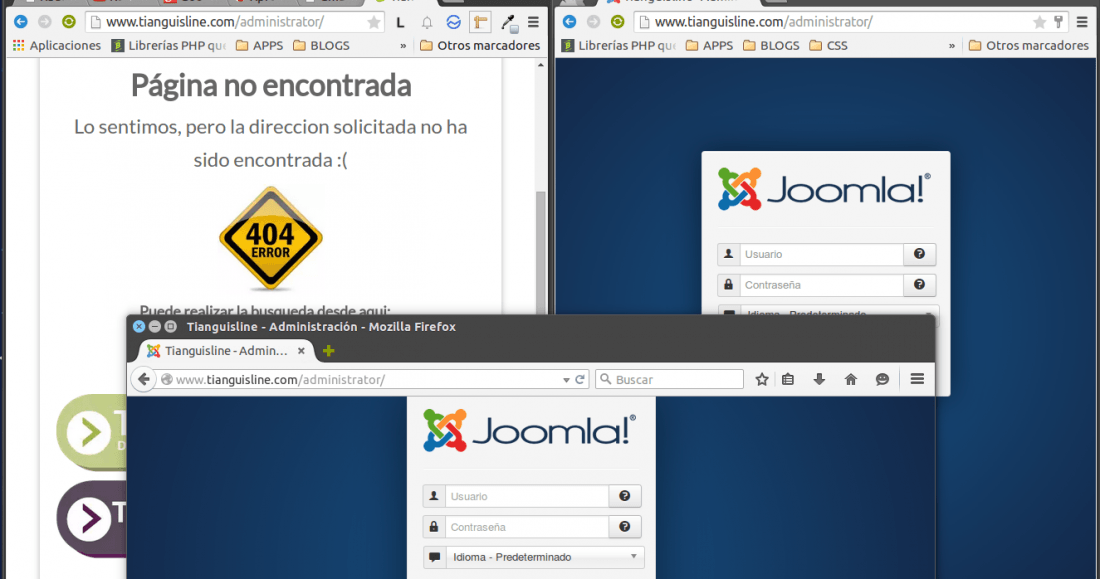Open the hamburger menu of left Chrome window
The height and width of the screenshot is (579, 1100).
533,22
